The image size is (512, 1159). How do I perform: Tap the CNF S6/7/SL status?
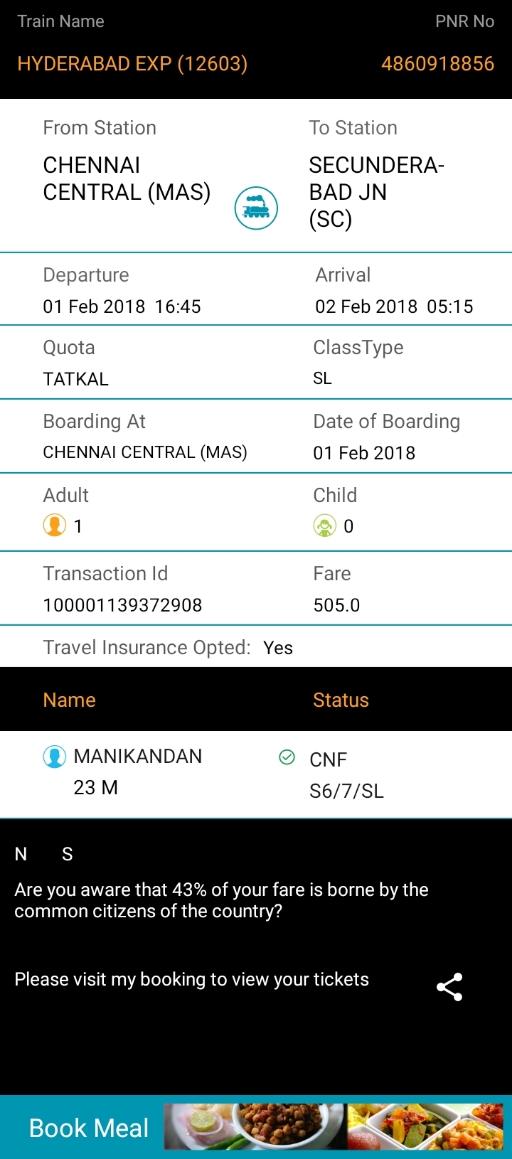[x=347, y=775]
